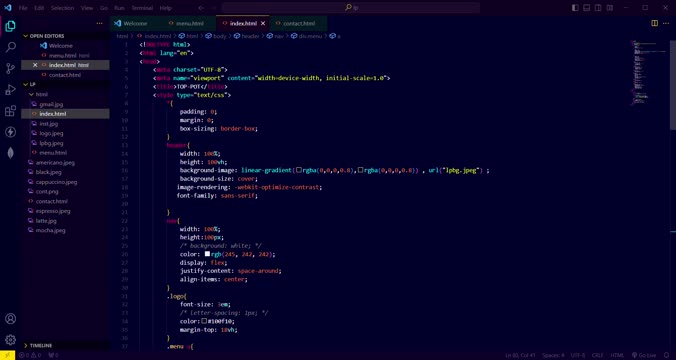Open notifications bell in status bar

667,355
